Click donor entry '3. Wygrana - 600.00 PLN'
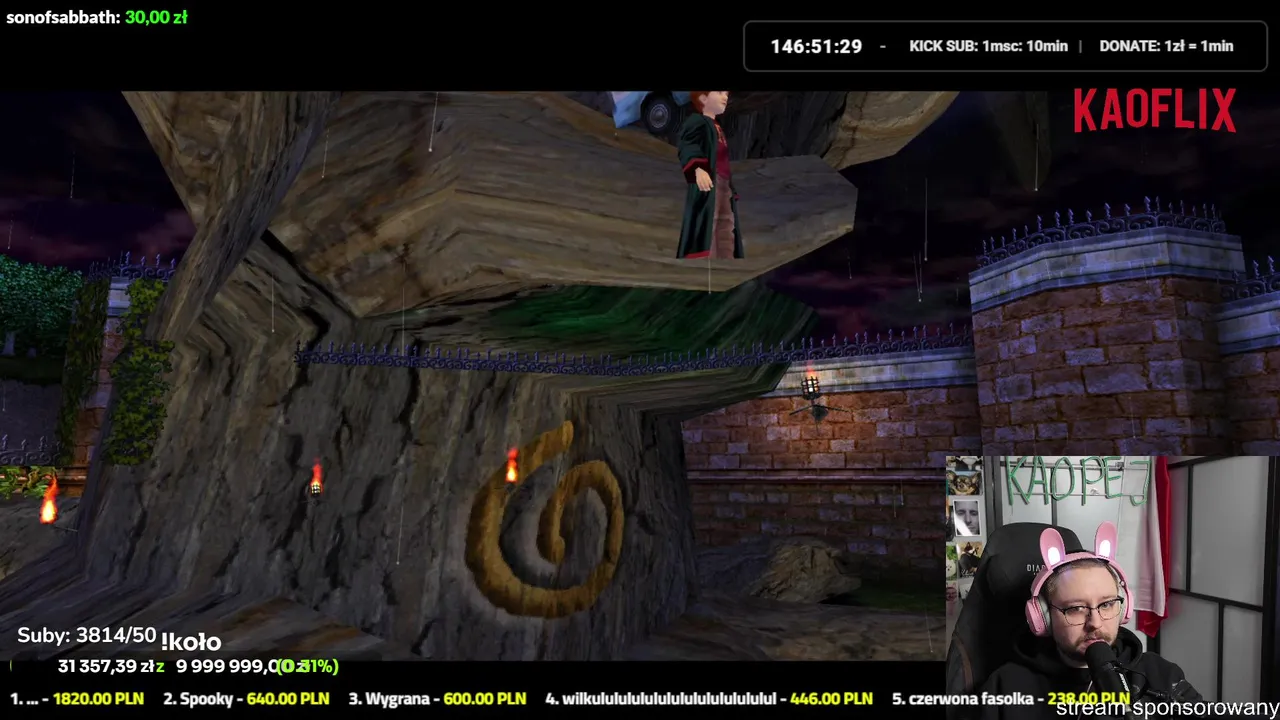Viewport: 1280px width, 720px height. point(437,699)
